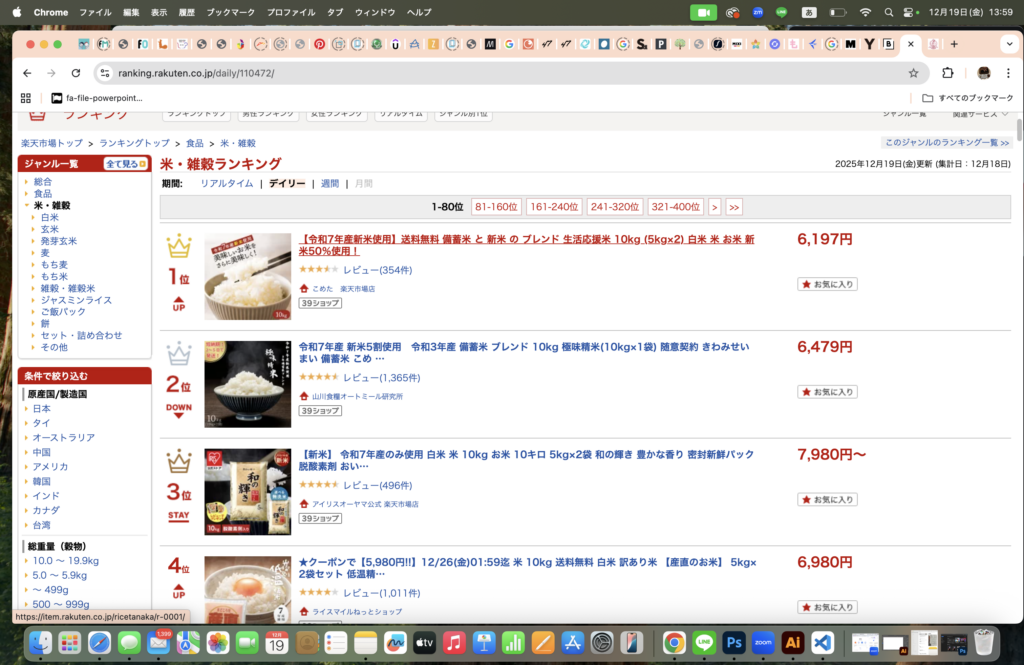Screen dimensions: 1024x665
Task: Open the Chrome extensions puzzle icon
Action: pos(948,73)
